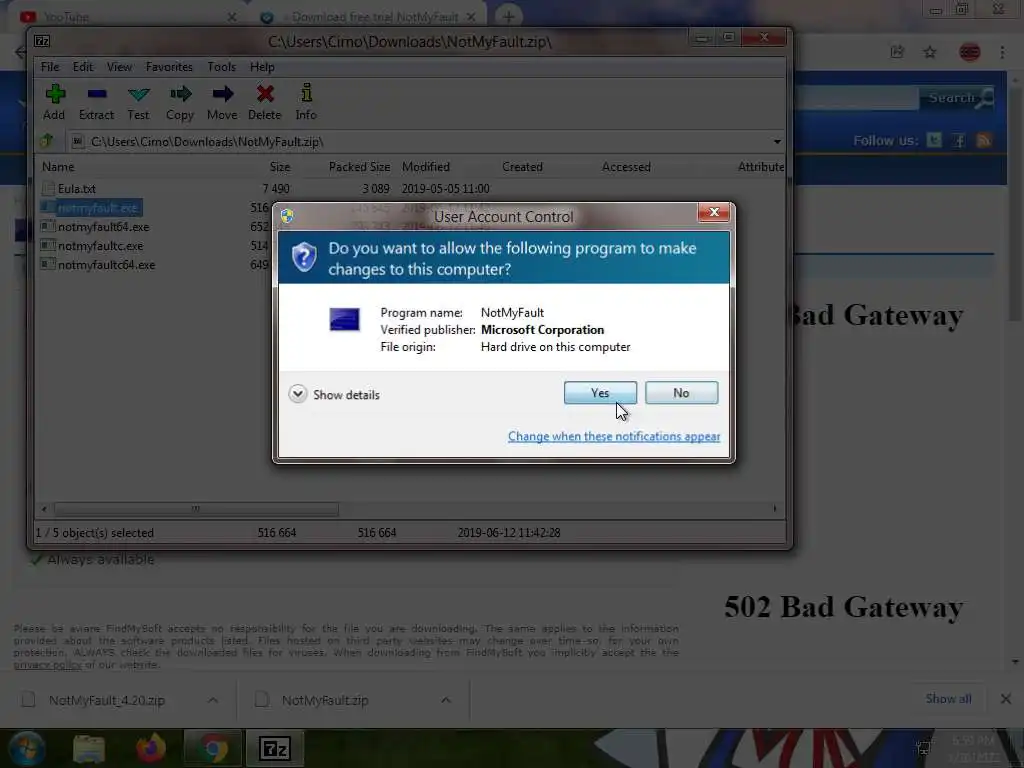
Task: Open the Help menu in 7-Zip
Action: (x=262, y=67)
